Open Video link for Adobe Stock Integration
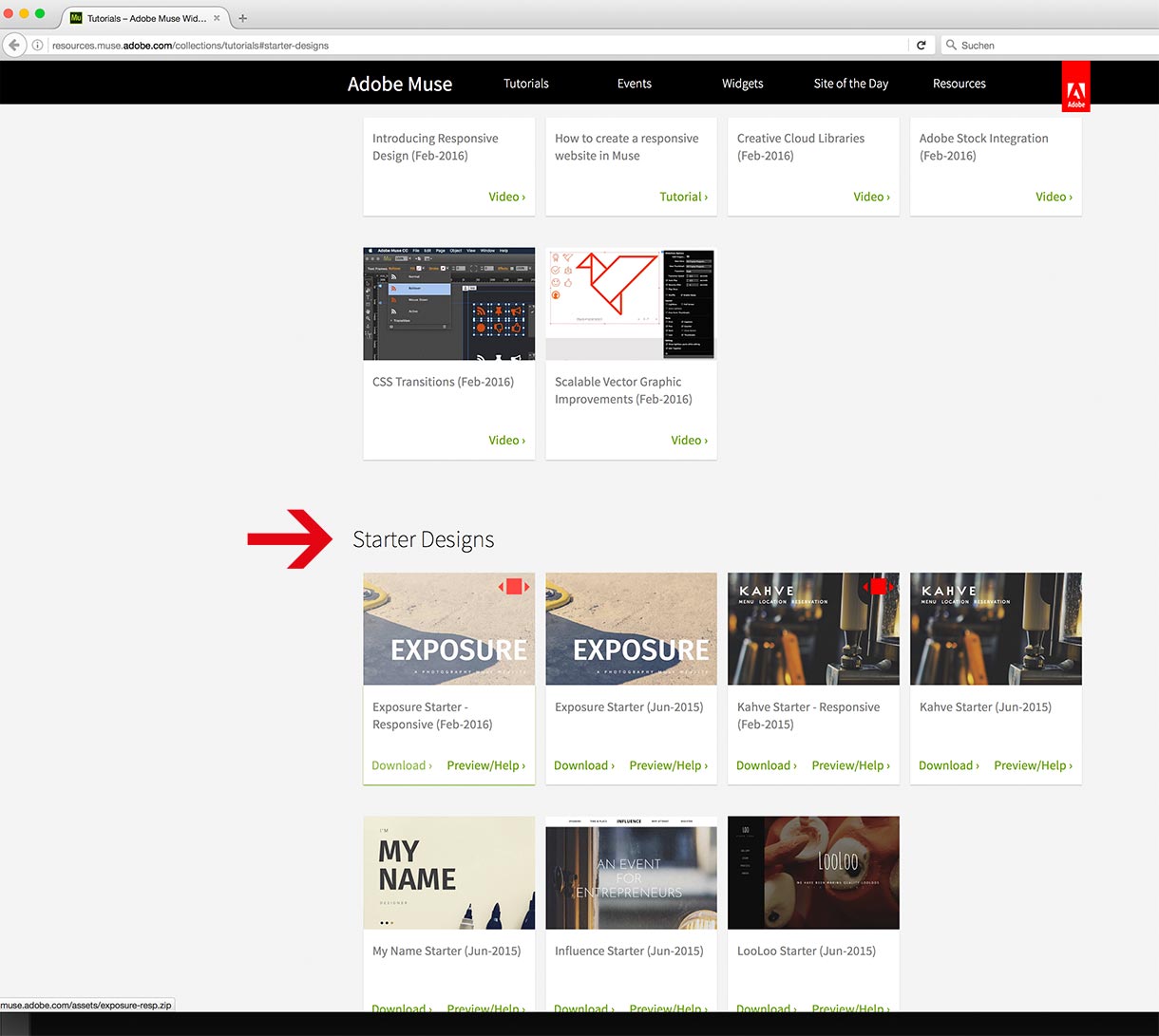The height and width of the screenshot is (1036, 1159). (x=1054, y=197)
